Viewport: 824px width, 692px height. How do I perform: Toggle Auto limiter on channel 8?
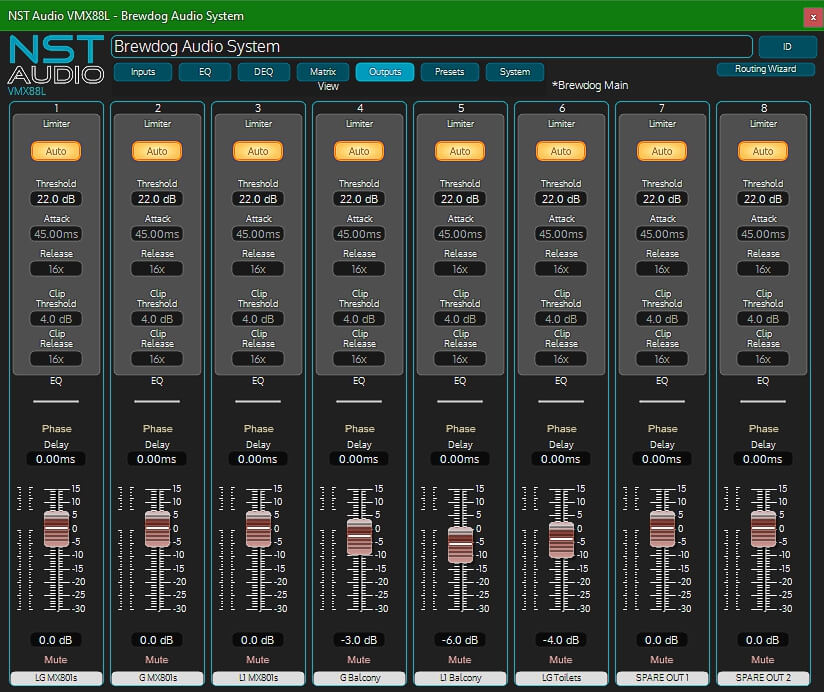pyautogui.click(x=763, y=151)
